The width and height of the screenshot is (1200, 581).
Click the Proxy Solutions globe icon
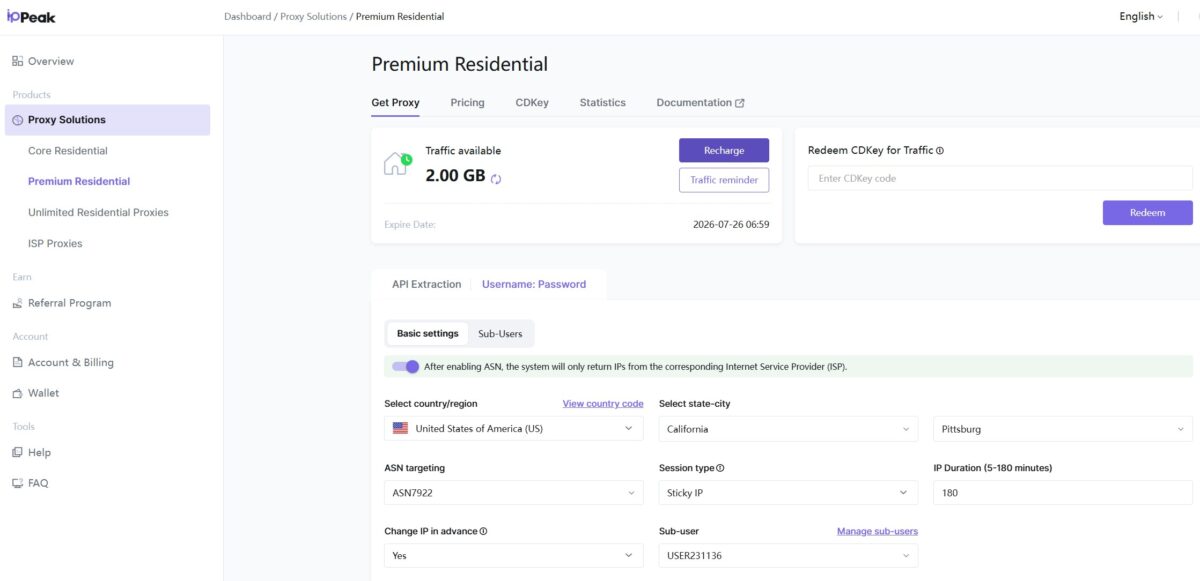point(17,120)
